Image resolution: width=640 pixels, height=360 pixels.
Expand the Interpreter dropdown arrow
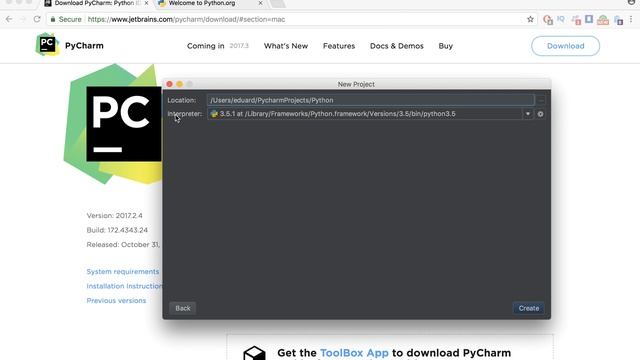(x=528, y=114)
